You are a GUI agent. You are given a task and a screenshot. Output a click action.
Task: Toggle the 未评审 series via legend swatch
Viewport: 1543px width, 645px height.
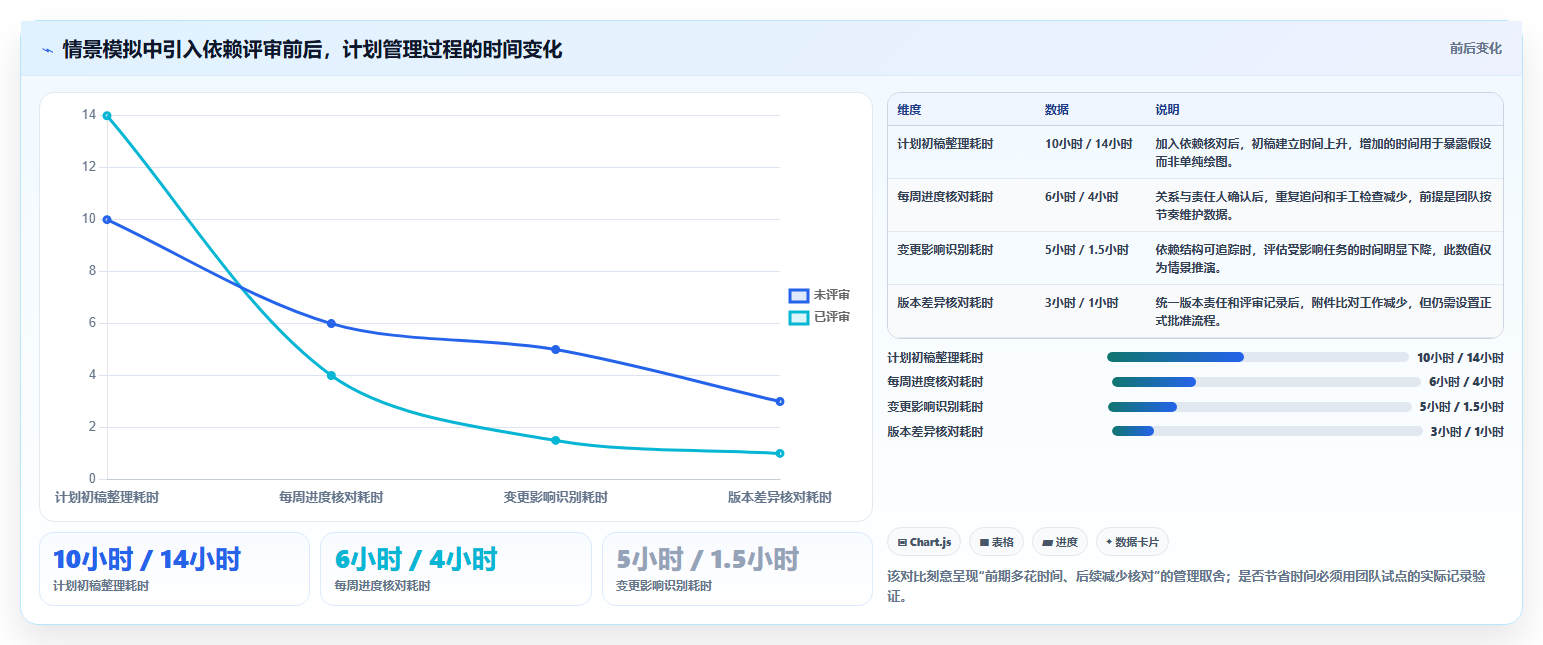798,295
